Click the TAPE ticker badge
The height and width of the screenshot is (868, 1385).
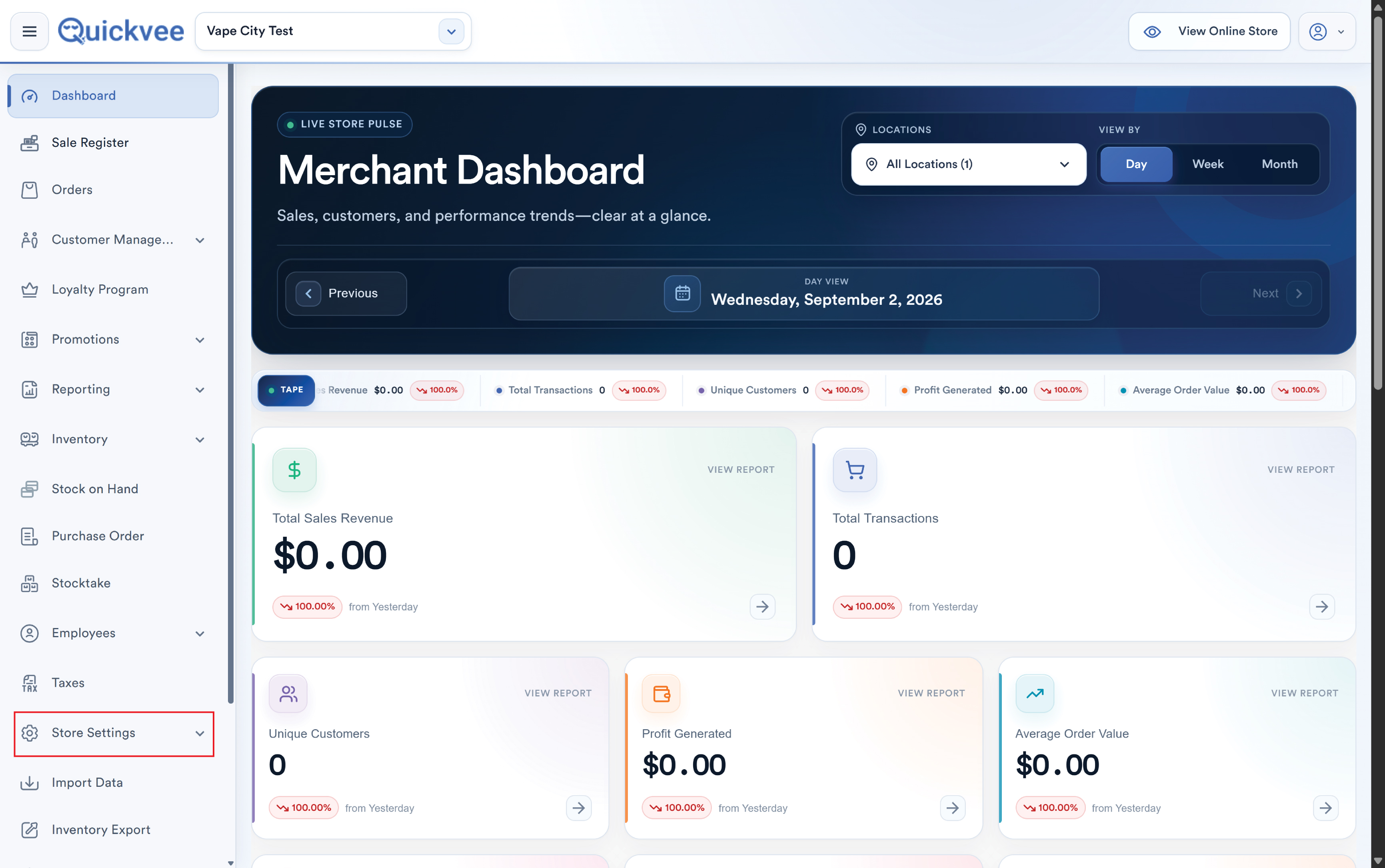pyautogui.click(x=286, y=390)
